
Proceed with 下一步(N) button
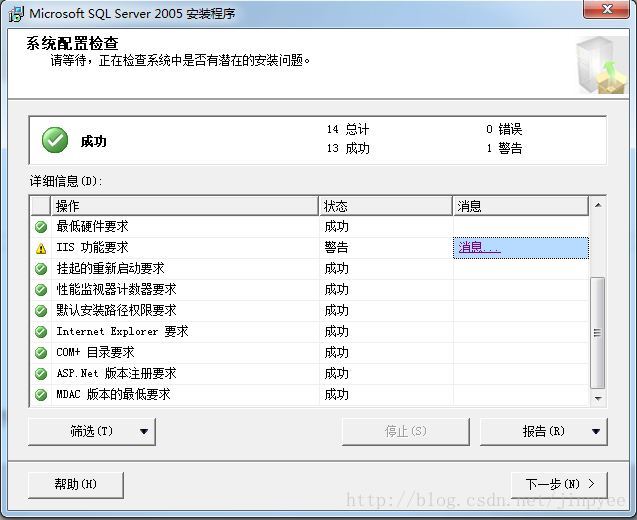point(559,484)
